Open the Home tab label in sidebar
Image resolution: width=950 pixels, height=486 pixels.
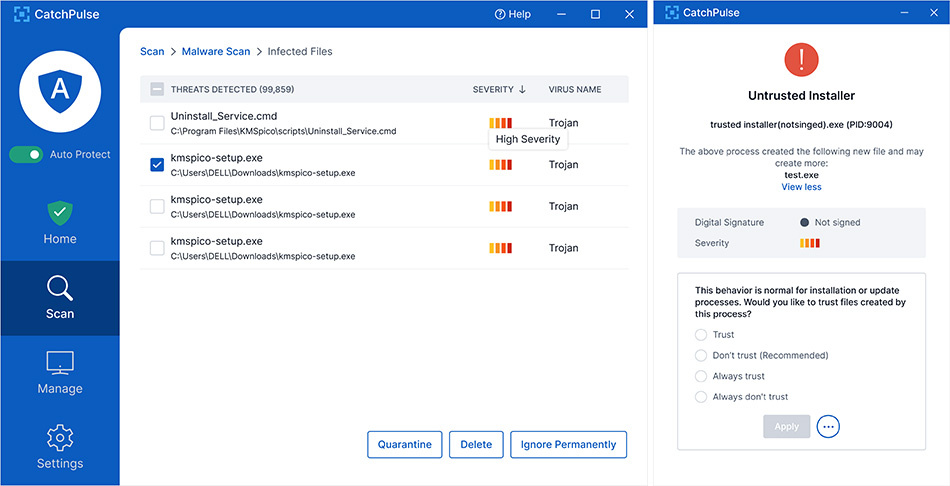tap(60, 239)
